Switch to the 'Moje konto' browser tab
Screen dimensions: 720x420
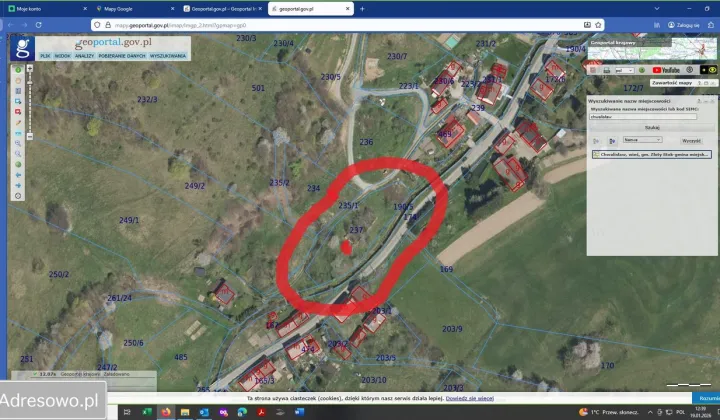pyautogui.click(x=46, y=9)
